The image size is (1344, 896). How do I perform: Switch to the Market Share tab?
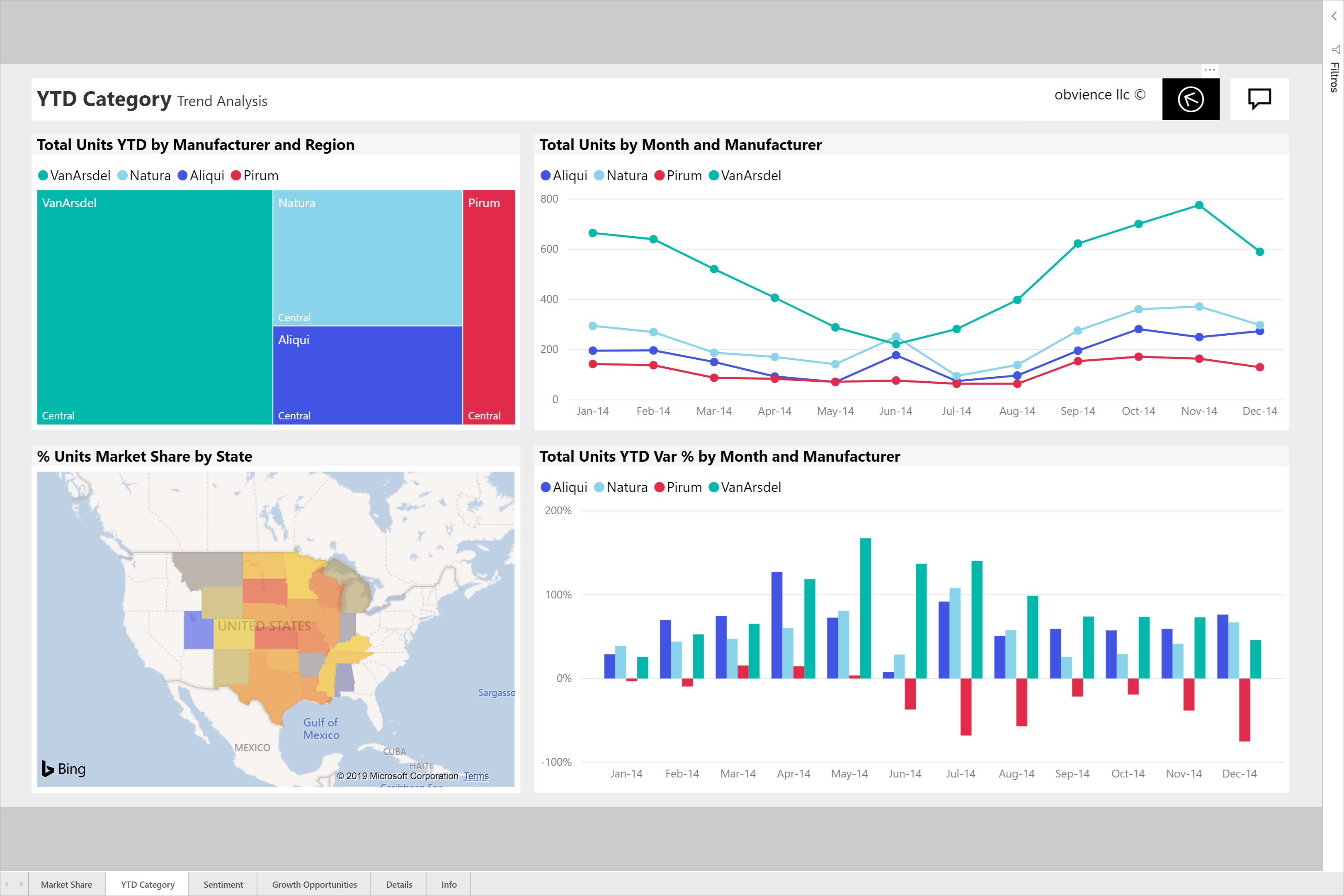(x=65, y=884)
